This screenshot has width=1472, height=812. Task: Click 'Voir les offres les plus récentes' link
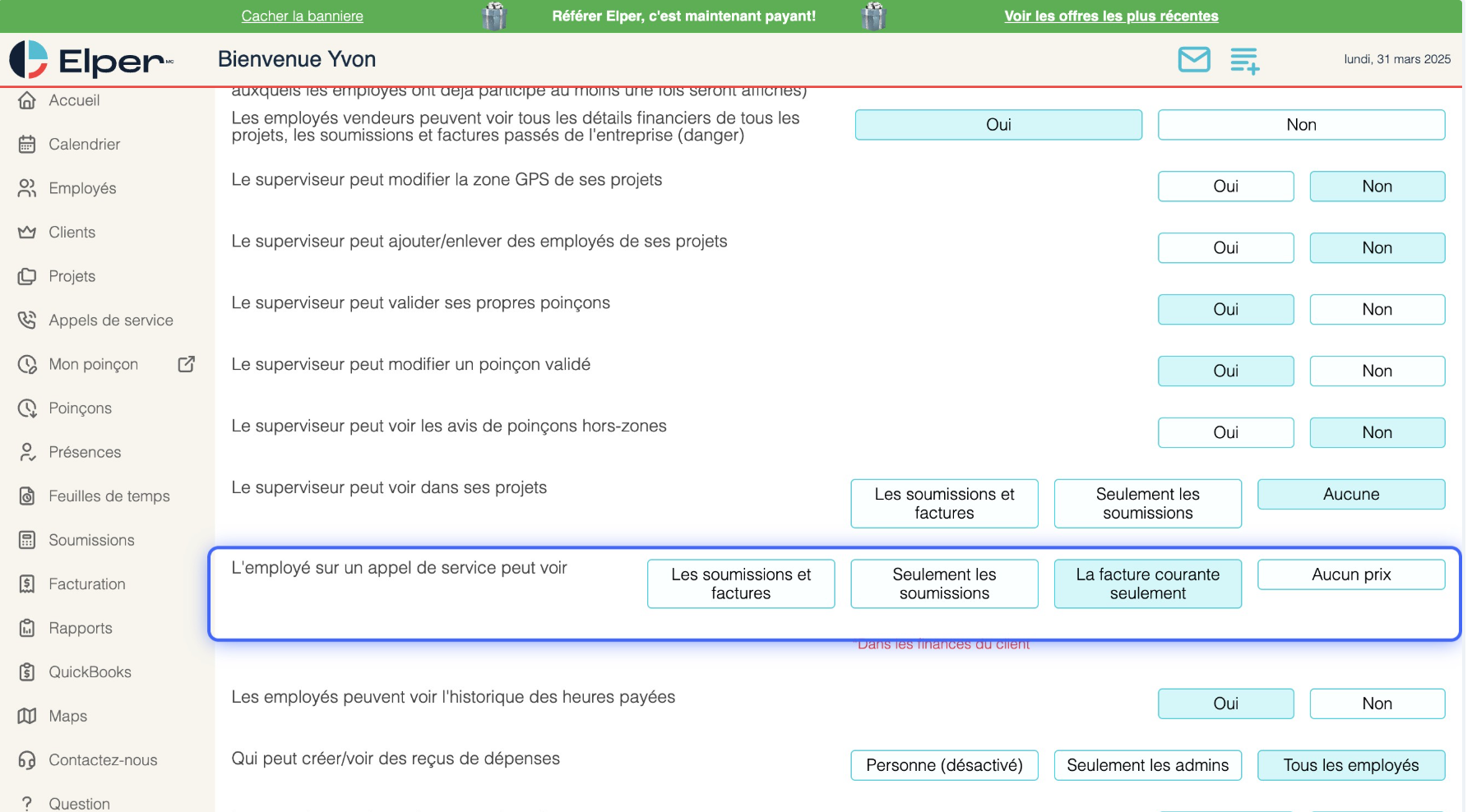1111,16
